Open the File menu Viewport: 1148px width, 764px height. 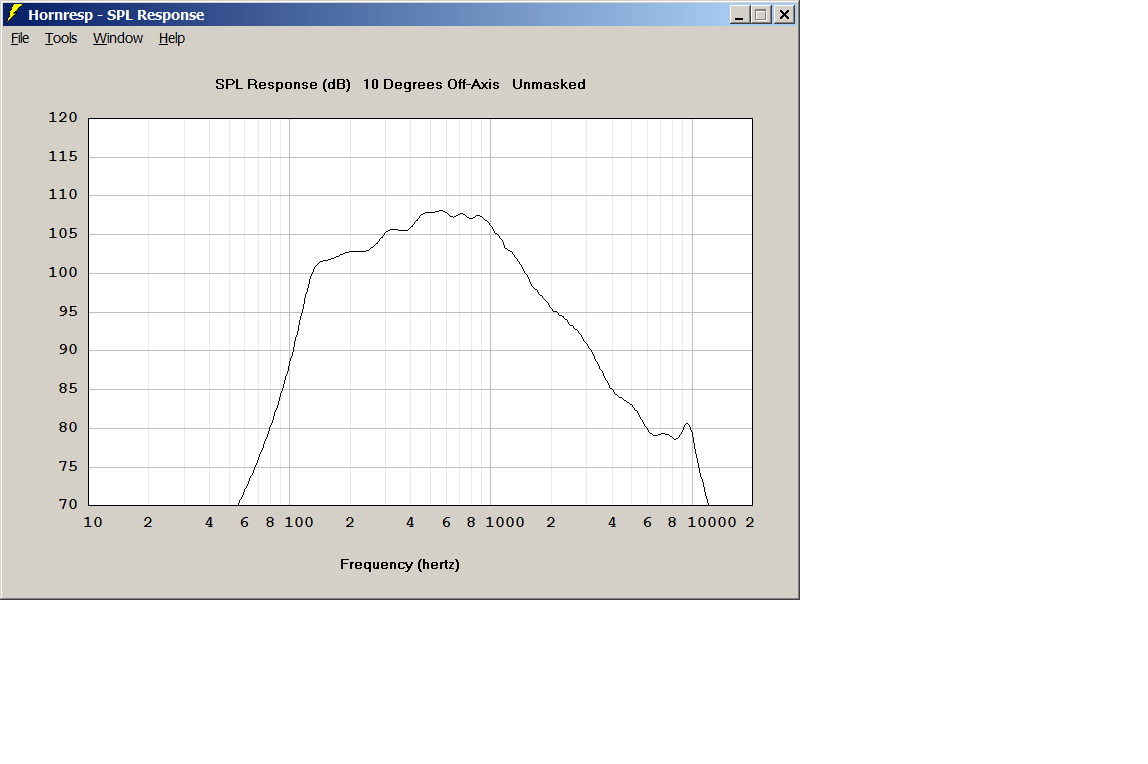20,38
